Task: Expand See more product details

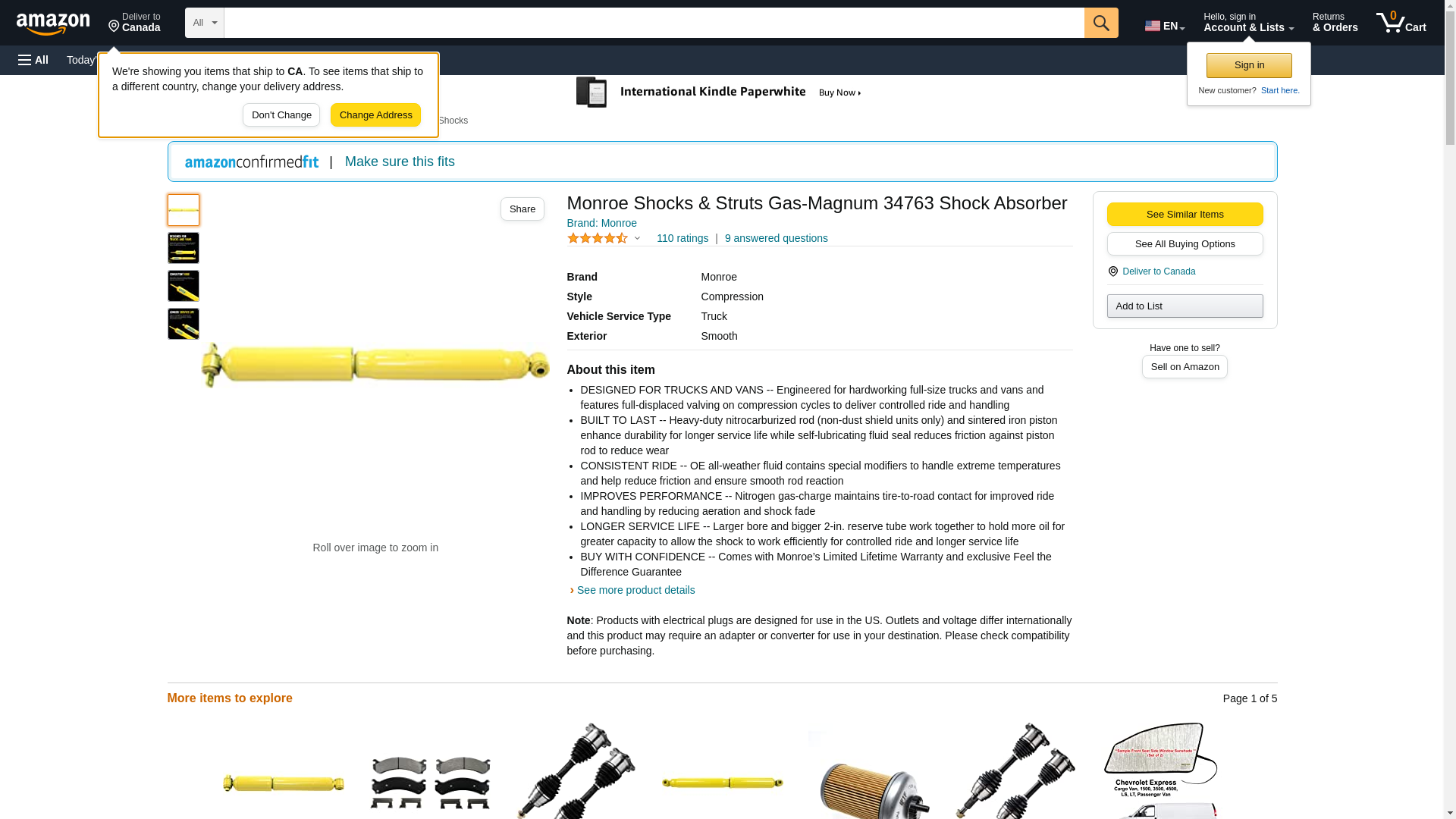Action: click(x=635, y=590)
